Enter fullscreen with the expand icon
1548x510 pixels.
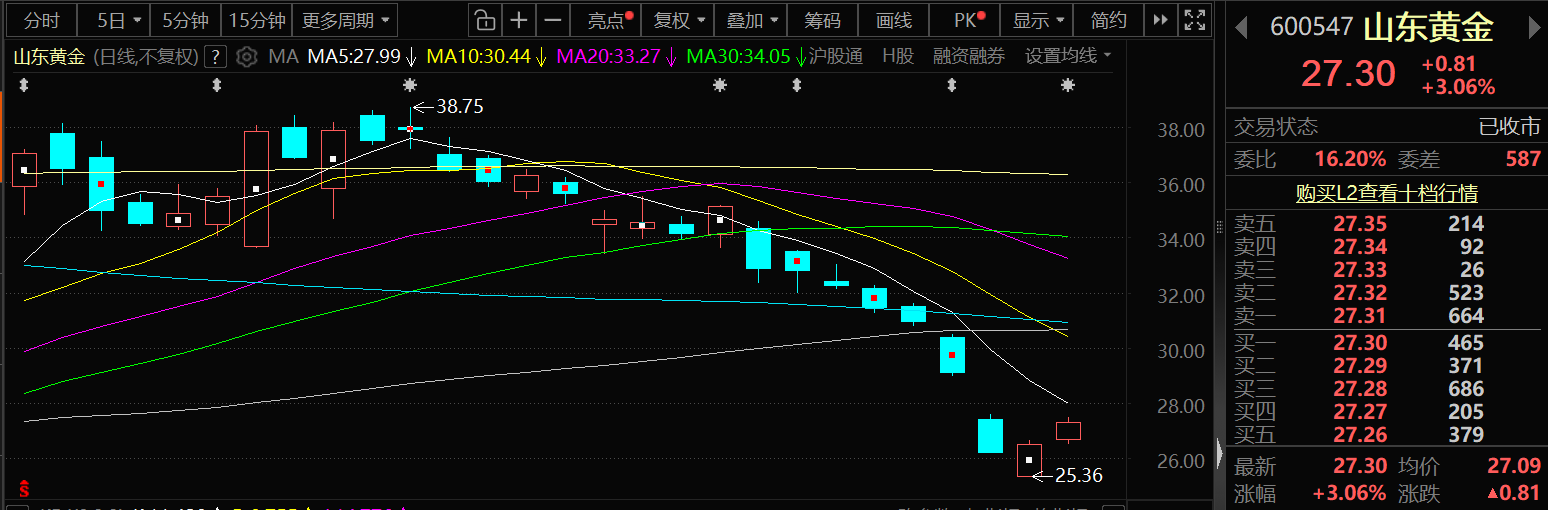[1194, 20]
